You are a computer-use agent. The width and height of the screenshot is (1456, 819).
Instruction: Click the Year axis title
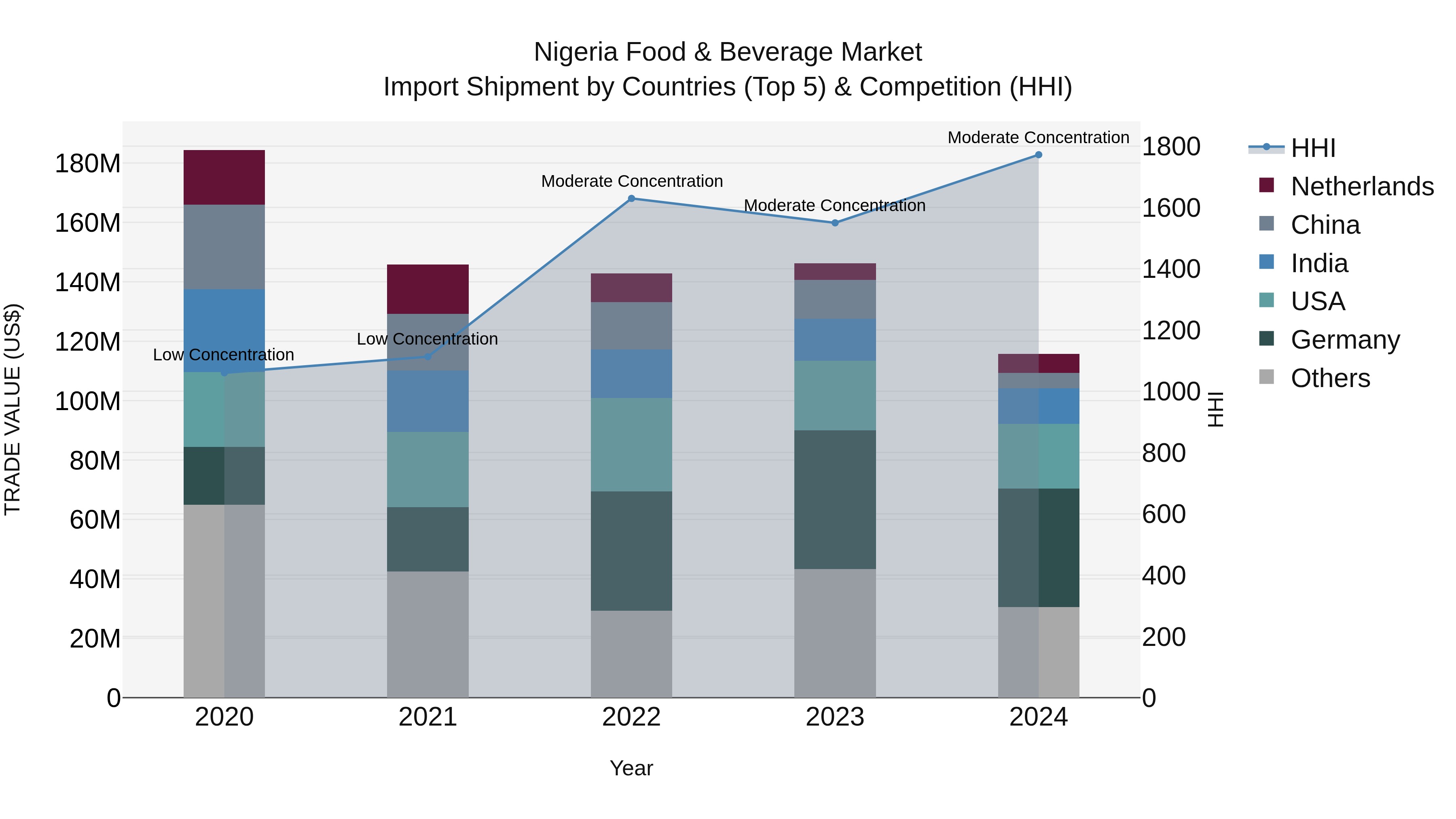click(x=631, y=769)
